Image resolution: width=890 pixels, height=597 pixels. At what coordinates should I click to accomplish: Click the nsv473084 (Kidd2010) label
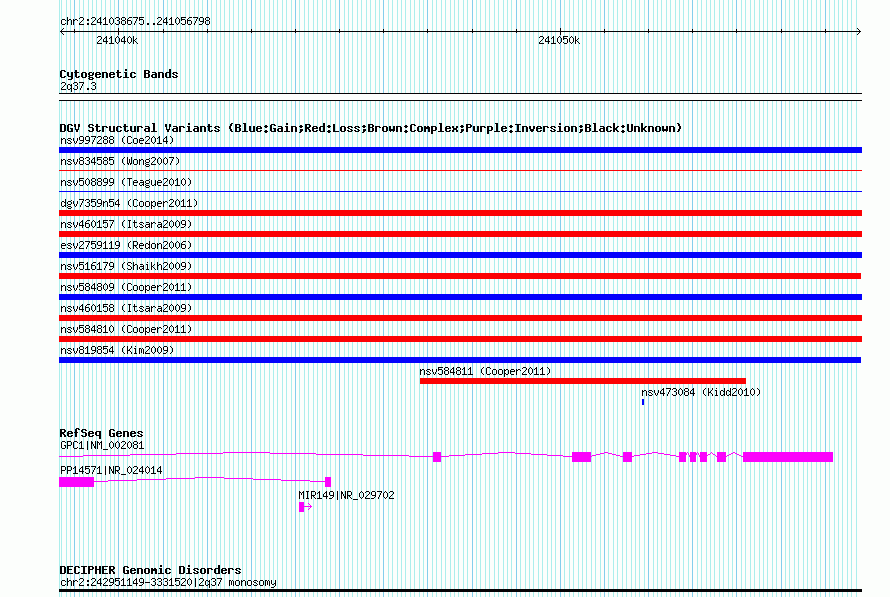(x=701, y=392)
